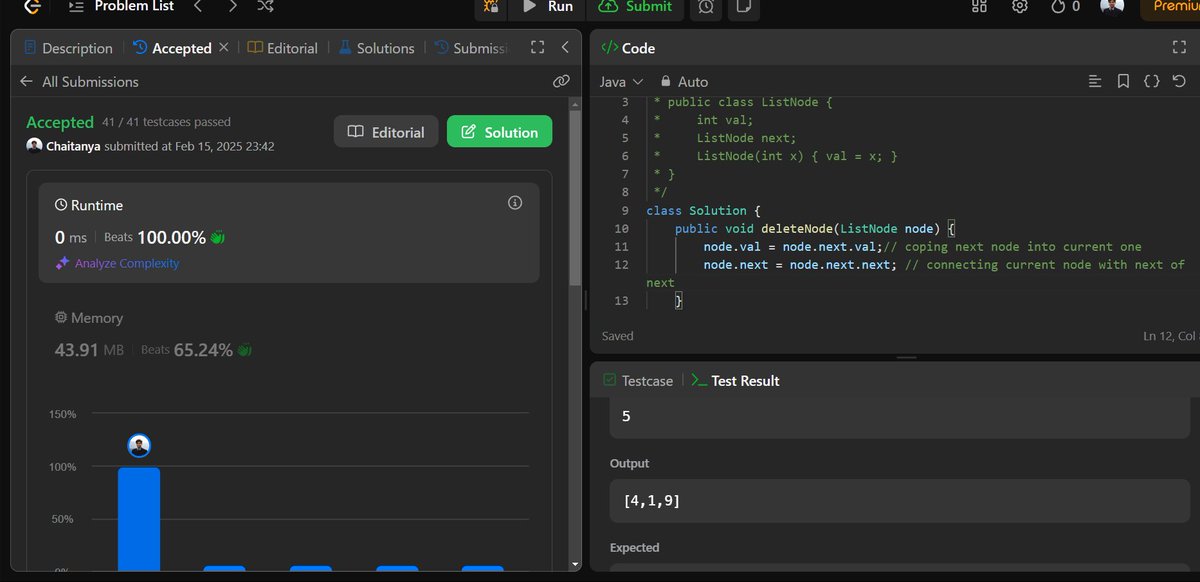The height and width of the screenshot is (582, 1200).
Task: Copy submission link with the paperclip icon
Action: pyautogui.click(x=561, y=82)
